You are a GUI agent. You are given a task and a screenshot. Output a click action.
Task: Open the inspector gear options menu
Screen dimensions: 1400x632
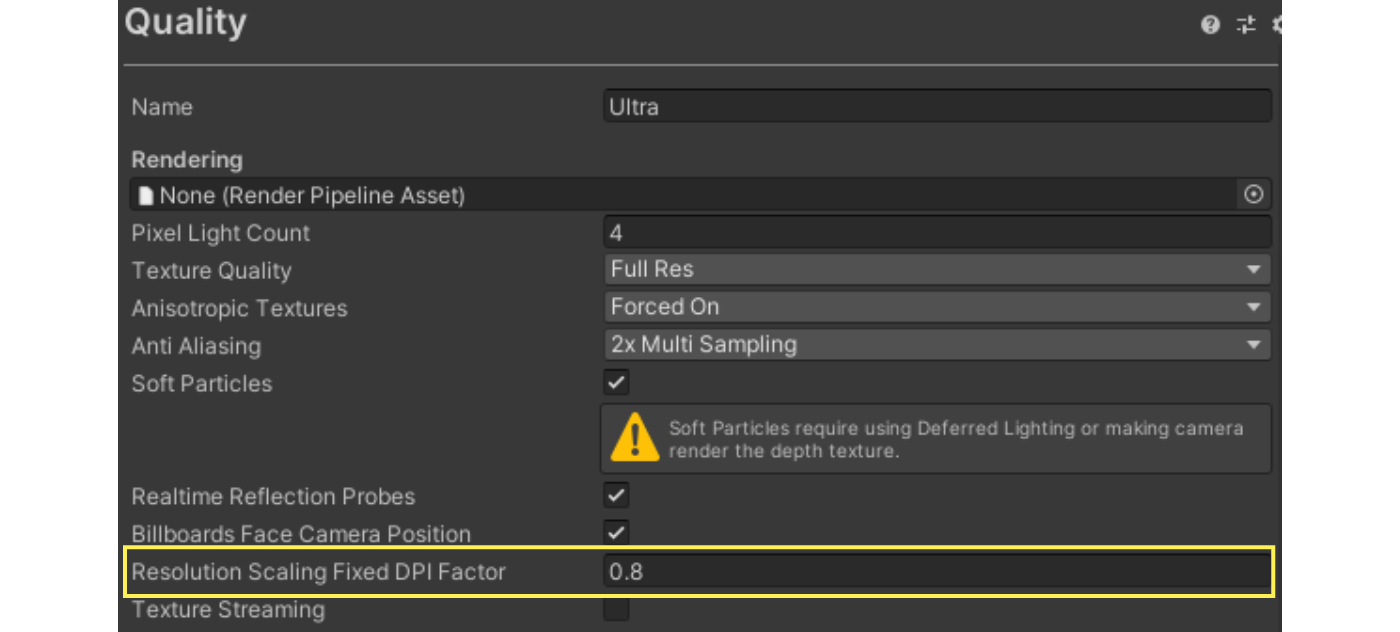pos(1277,25)
